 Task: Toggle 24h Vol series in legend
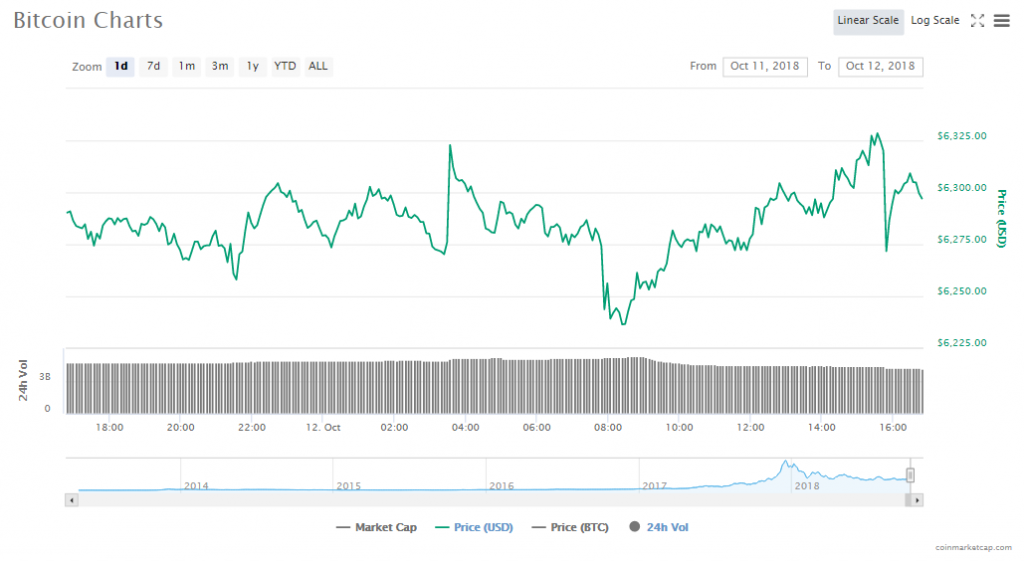coord(658,527)
